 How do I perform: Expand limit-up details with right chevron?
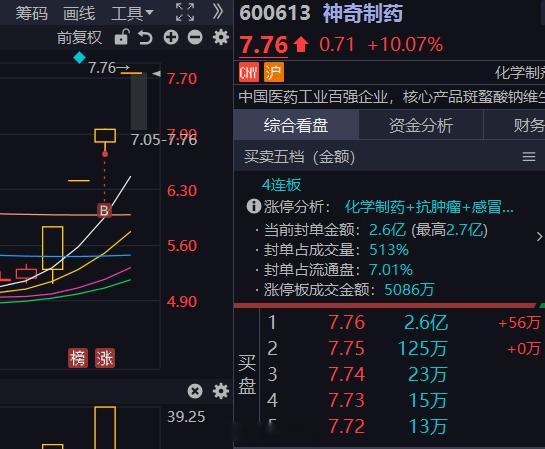(x=539, y=237)
